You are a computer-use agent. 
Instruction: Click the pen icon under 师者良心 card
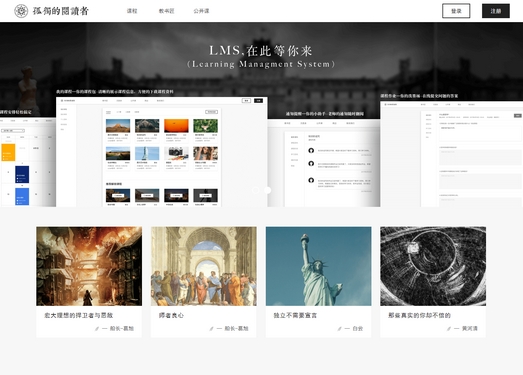point(211,329)
